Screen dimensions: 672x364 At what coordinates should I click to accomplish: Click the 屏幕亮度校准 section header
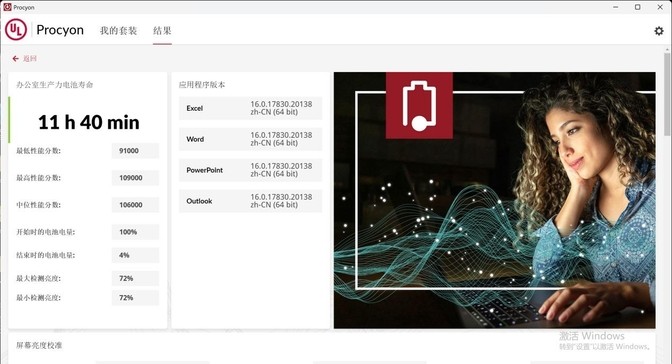click(39, 345)
